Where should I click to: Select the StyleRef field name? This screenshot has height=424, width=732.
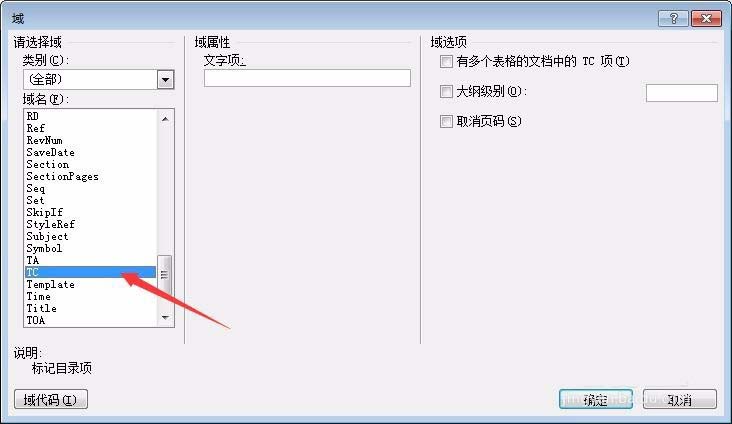pos(50,224)
